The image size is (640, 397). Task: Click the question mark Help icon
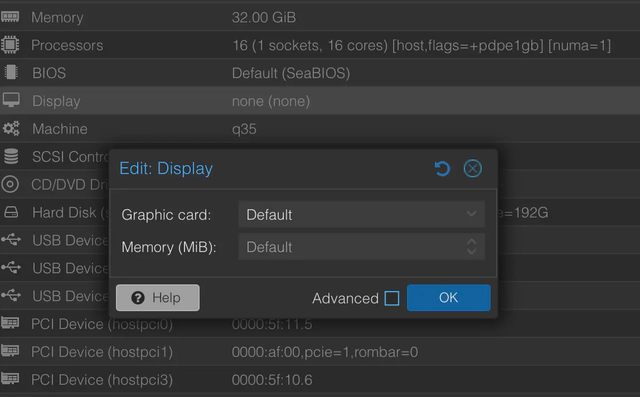(138, 298)
